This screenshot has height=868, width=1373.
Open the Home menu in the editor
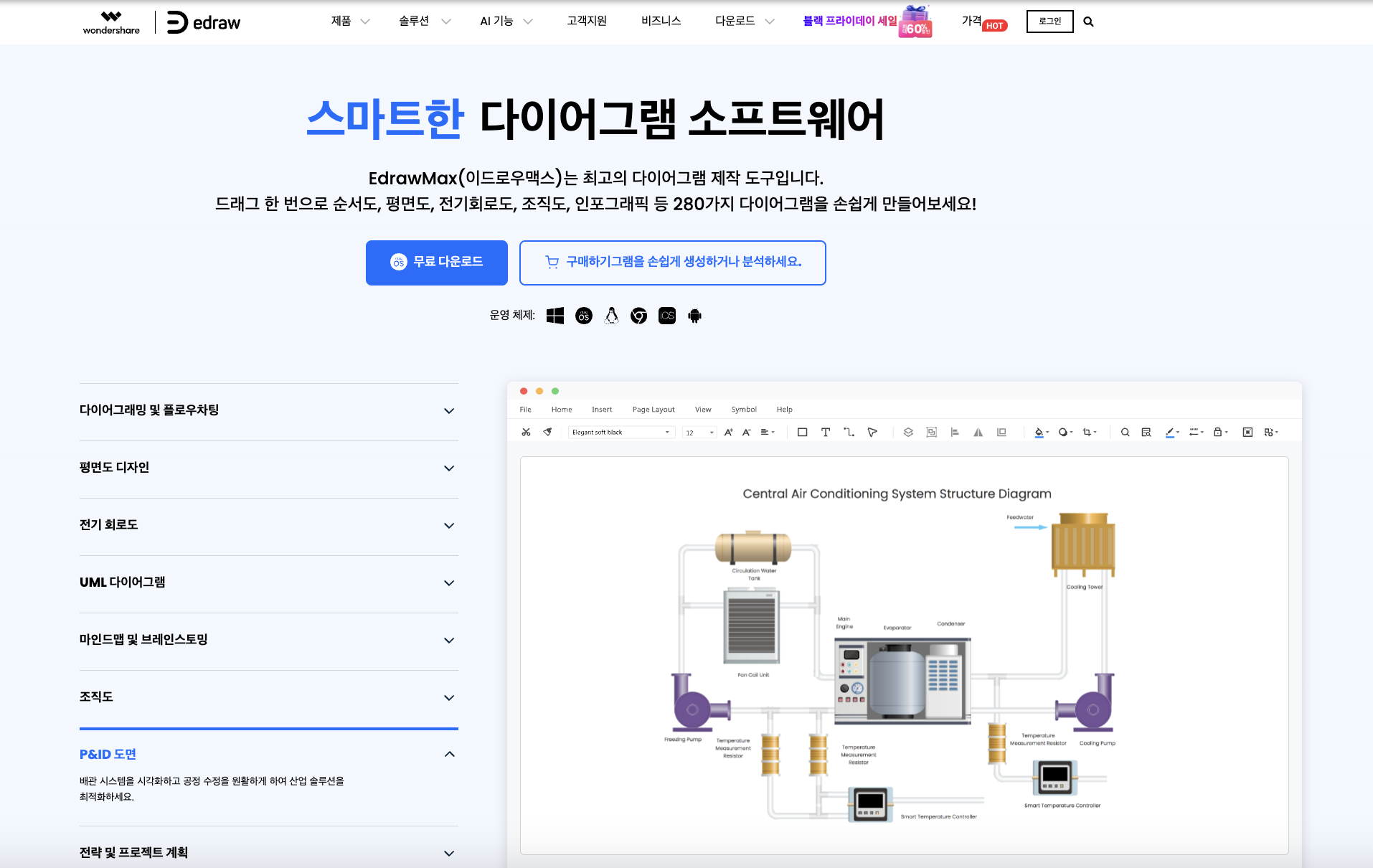[x=562, y=410]
